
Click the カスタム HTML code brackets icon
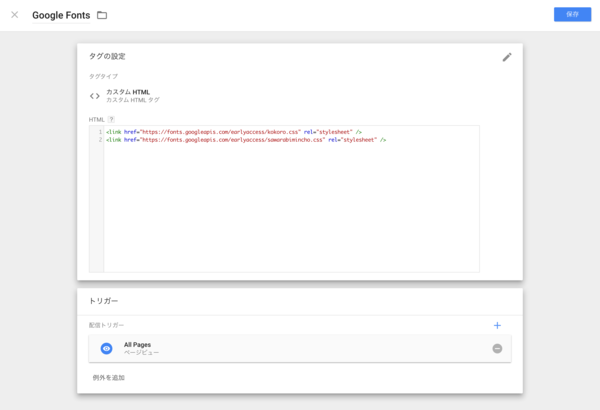coord(95,96)
